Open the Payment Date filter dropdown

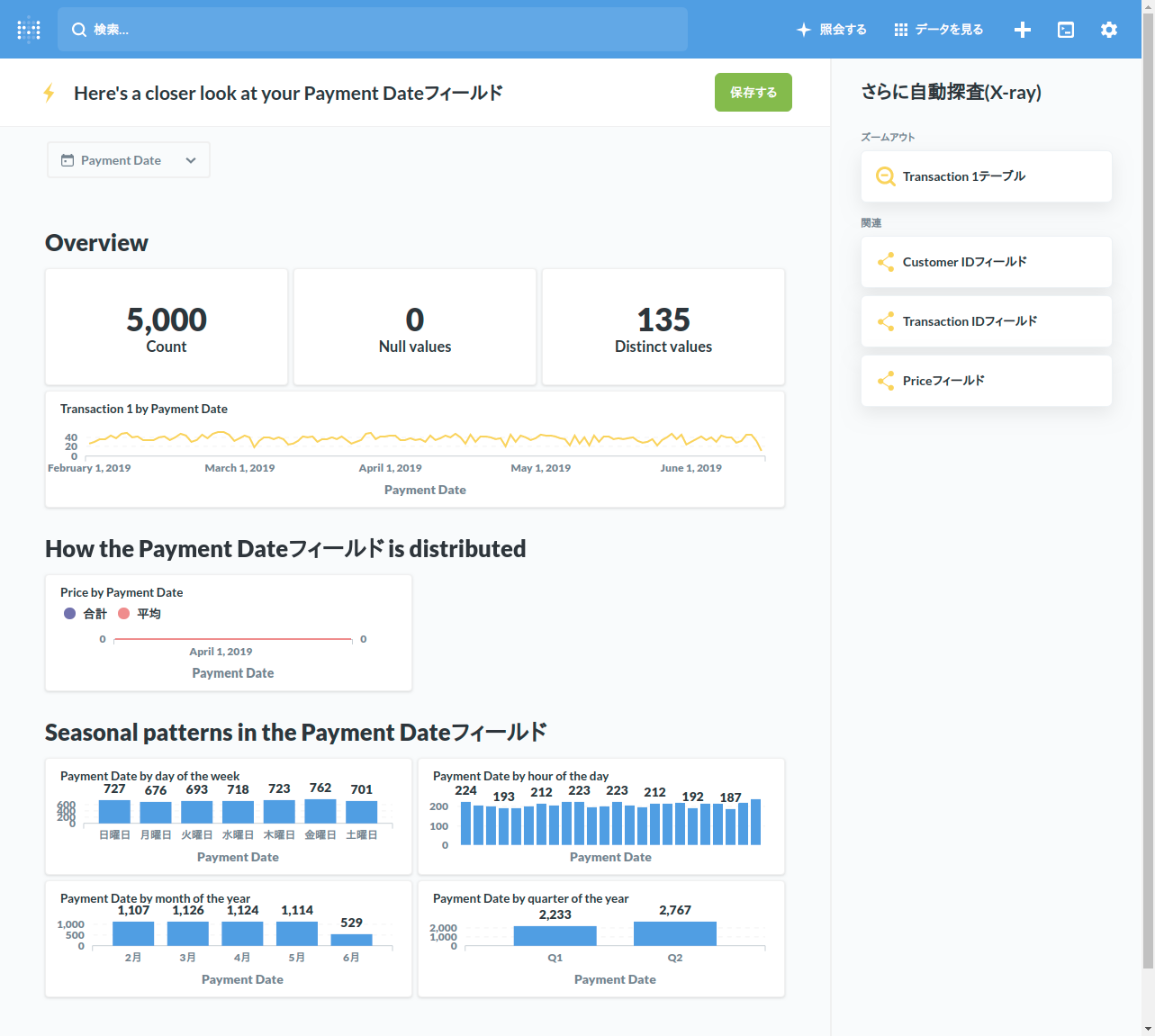129,160
